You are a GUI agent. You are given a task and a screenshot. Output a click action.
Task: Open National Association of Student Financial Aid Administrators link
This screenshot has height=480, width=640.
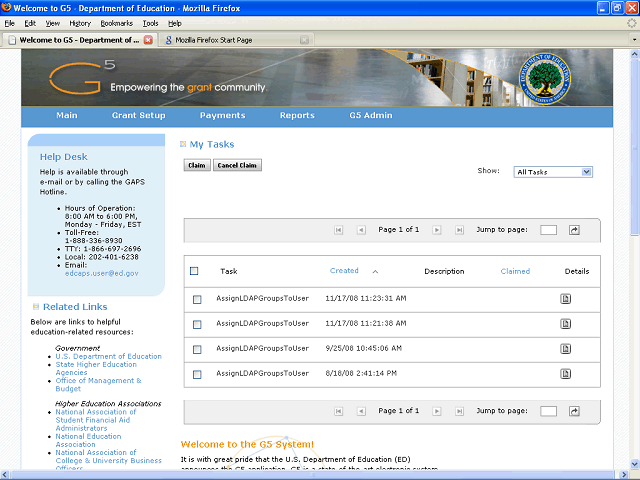[96, 420]
